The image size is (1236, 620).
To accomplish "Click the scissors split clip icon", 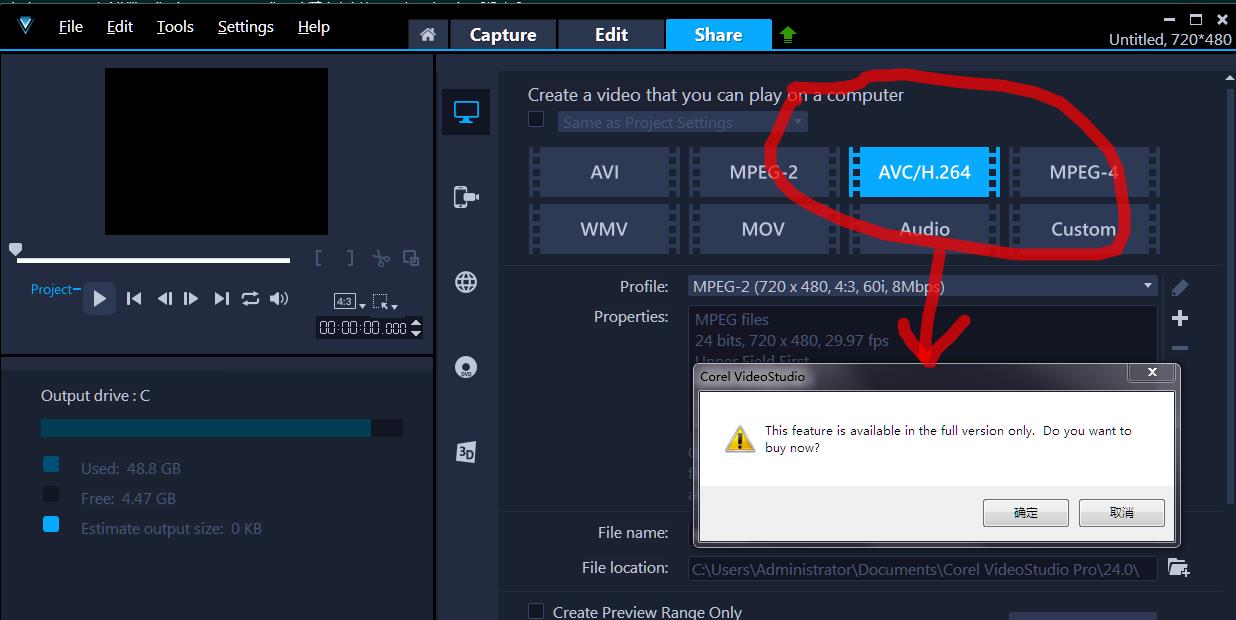I will tap(381, 258).
